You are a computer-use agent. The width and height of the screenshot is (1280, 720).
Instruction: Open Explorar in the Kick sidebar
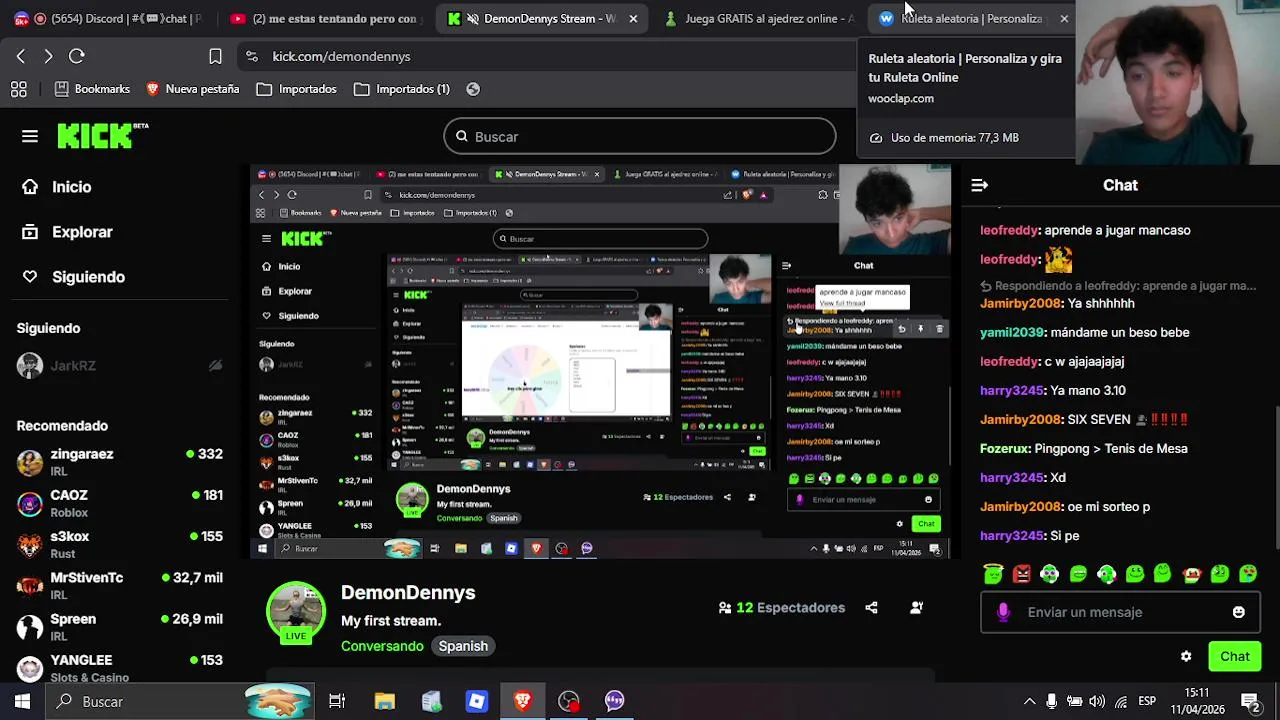point(67,232)
